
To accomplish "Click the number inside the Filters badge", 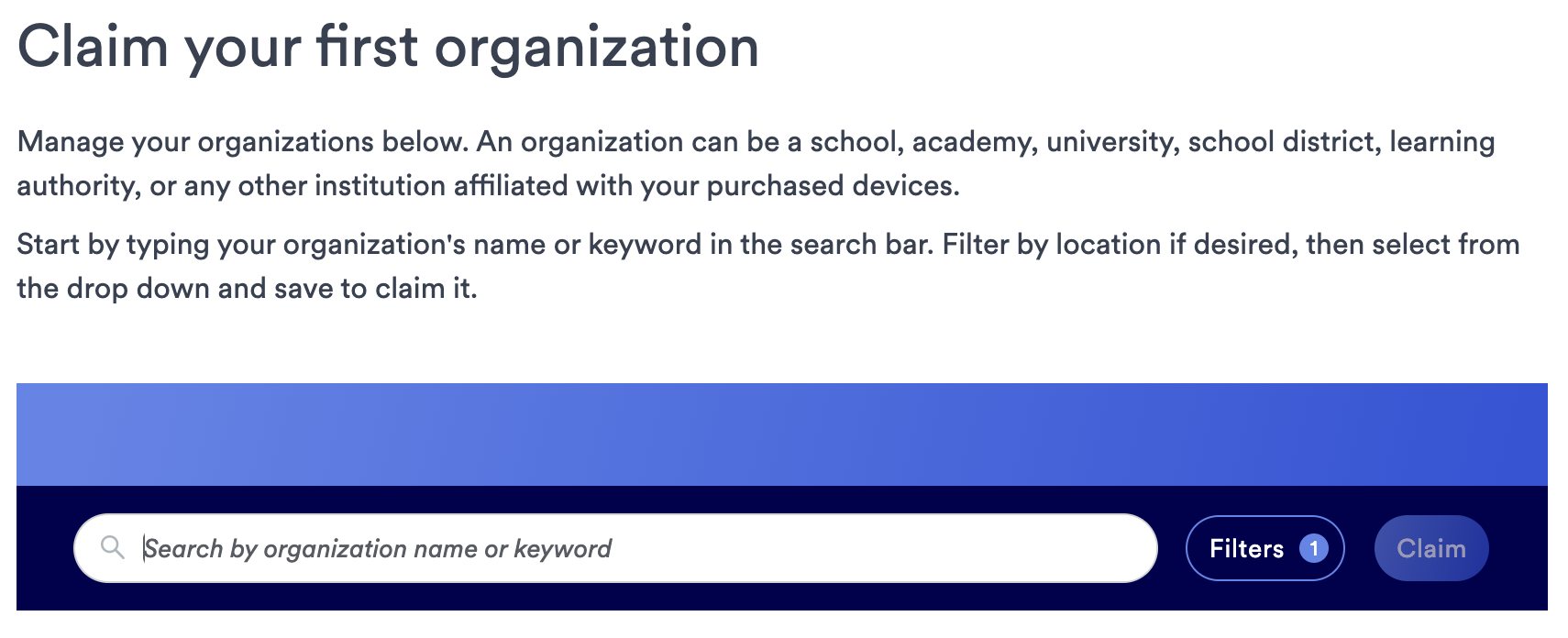I will (x=1315, y=547).
